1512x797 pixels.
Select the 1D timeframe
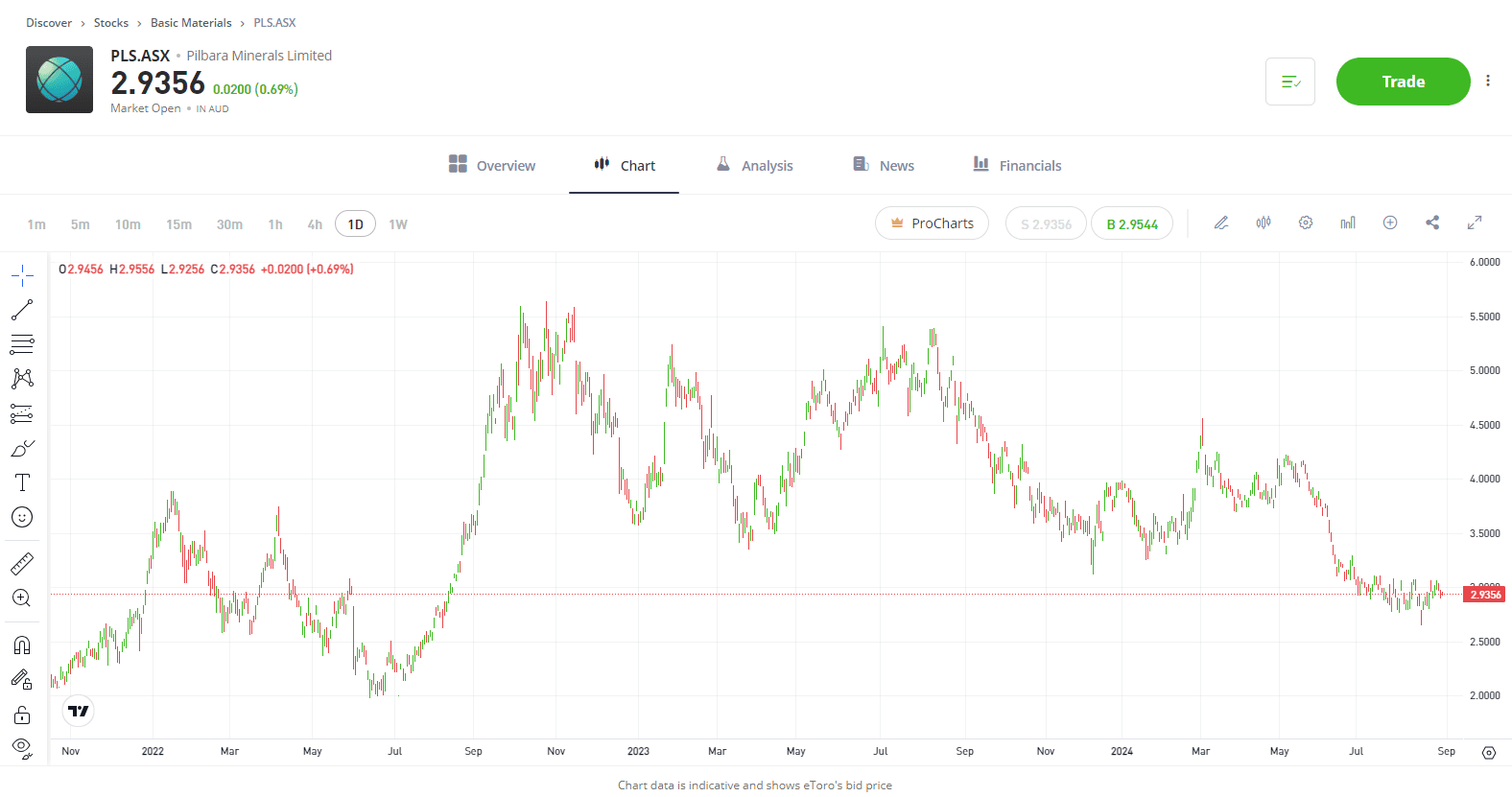tap(355, 224)
